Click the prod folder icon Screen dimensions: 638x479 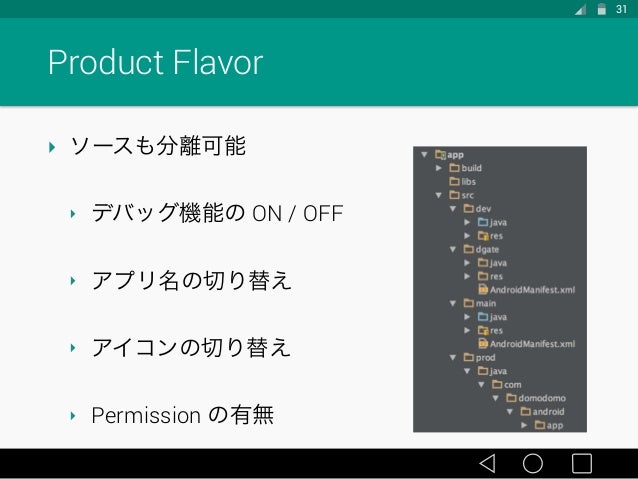point(469,357)
